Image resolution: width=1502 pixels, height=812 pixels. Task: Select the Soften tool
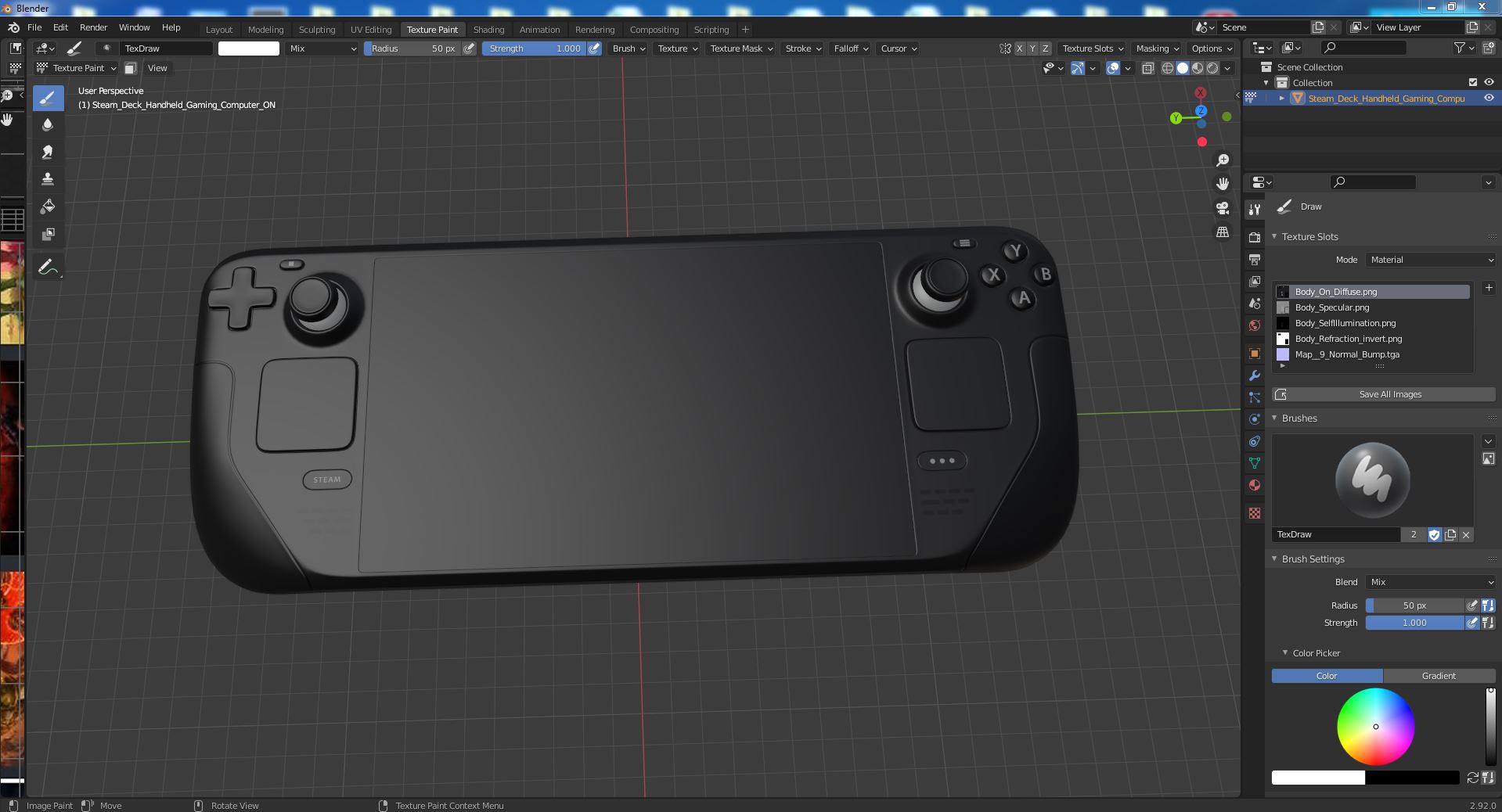[x=48, y=125]
